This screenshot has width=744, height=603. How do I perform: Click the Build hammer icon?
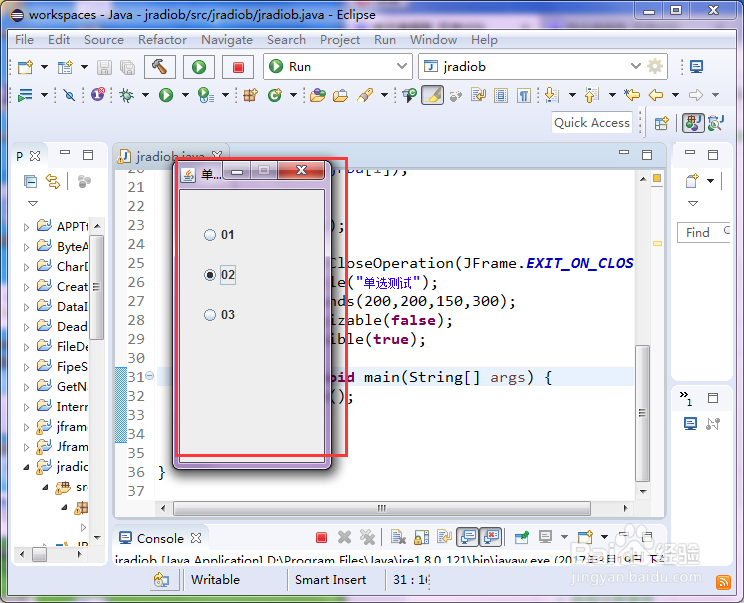coord(159,66)
